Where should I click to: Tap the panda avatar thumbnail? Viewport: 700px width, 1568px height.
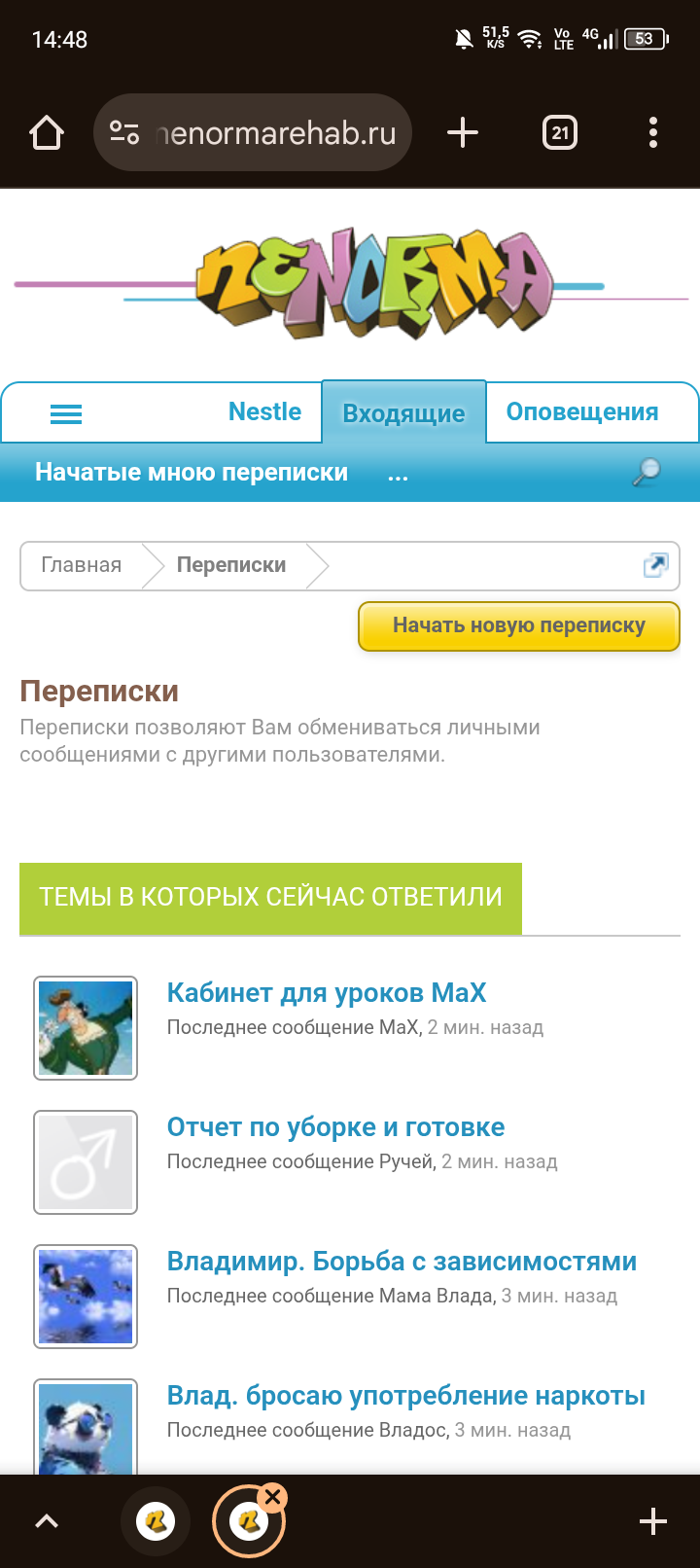pos(86,1427)
